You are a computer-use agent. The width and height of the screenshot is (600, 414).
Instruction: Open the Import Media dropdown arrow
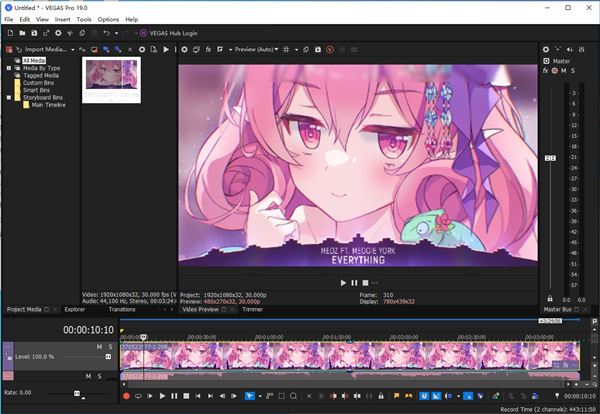[x=72, y=50]
